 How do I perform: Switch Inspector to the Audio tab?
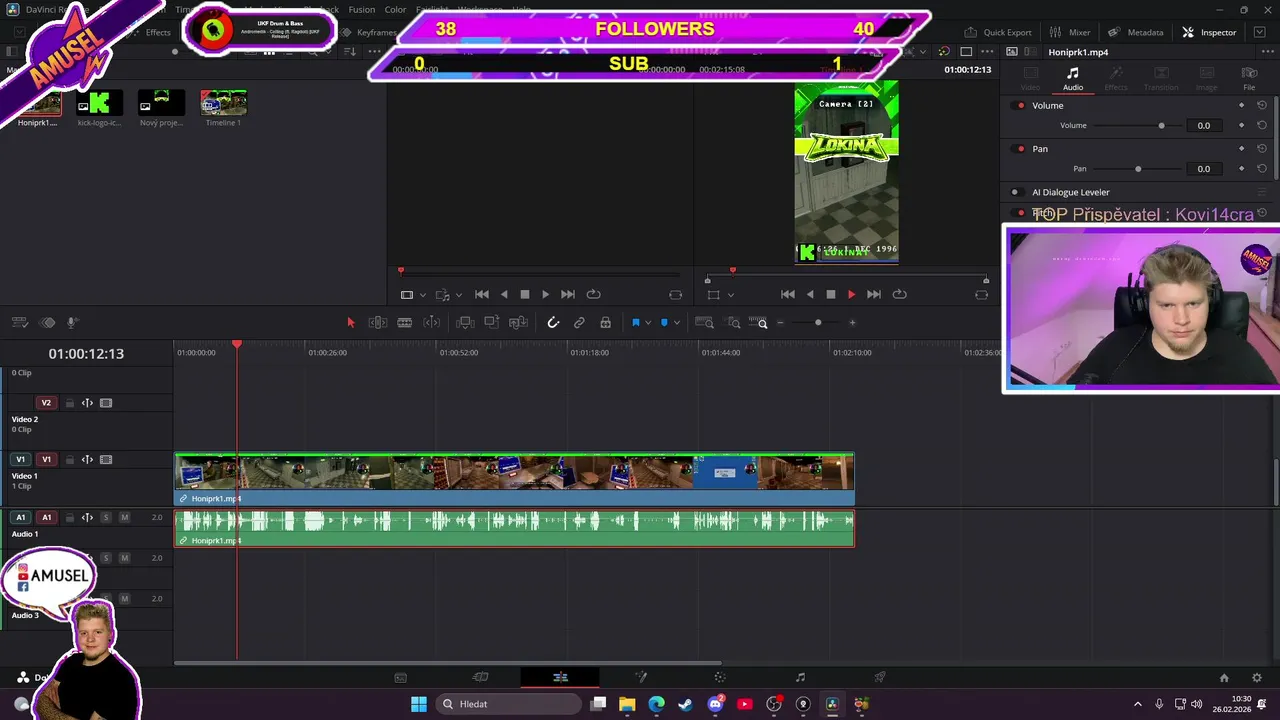click(x=1072, y=78)
